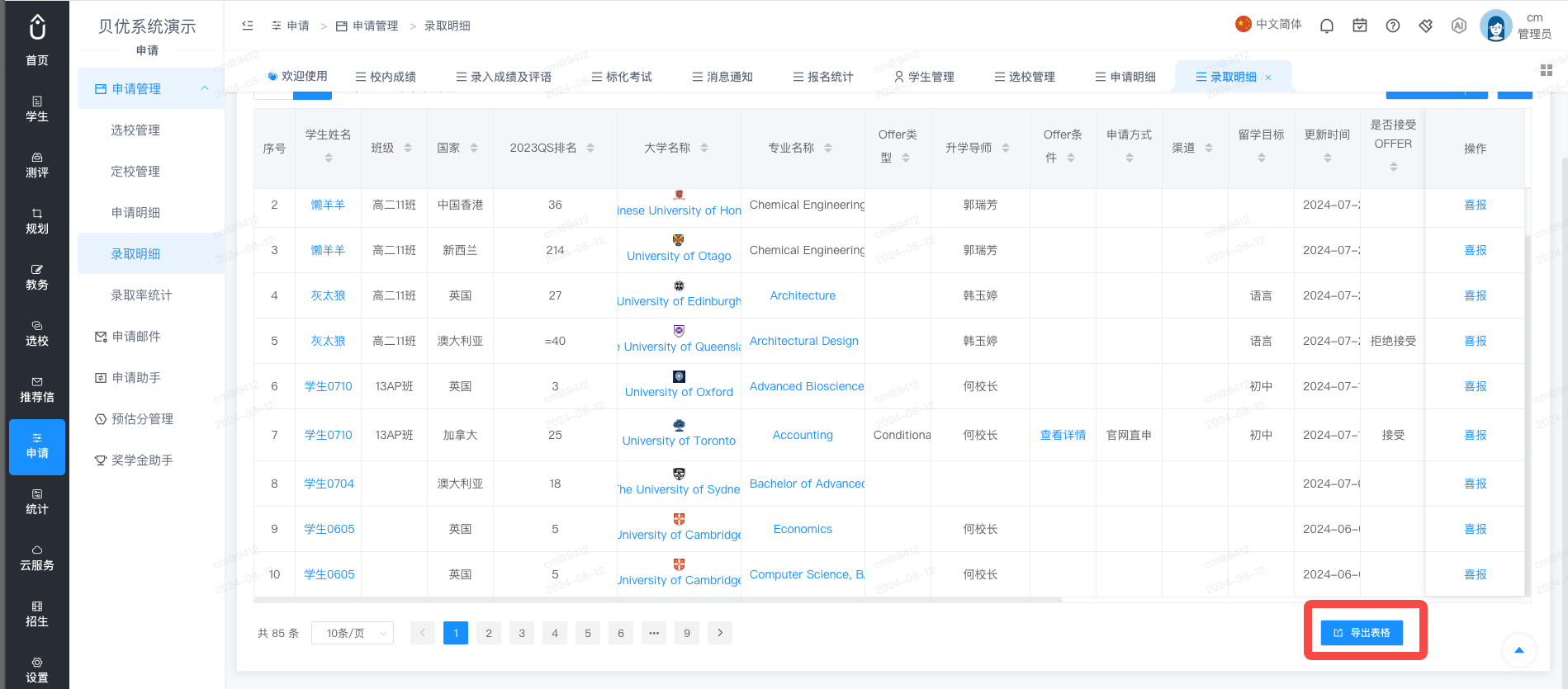1568x689 pixels.
Task: Open 查看详情 link for Toronto row
Action: click(x=1063, y=435)
